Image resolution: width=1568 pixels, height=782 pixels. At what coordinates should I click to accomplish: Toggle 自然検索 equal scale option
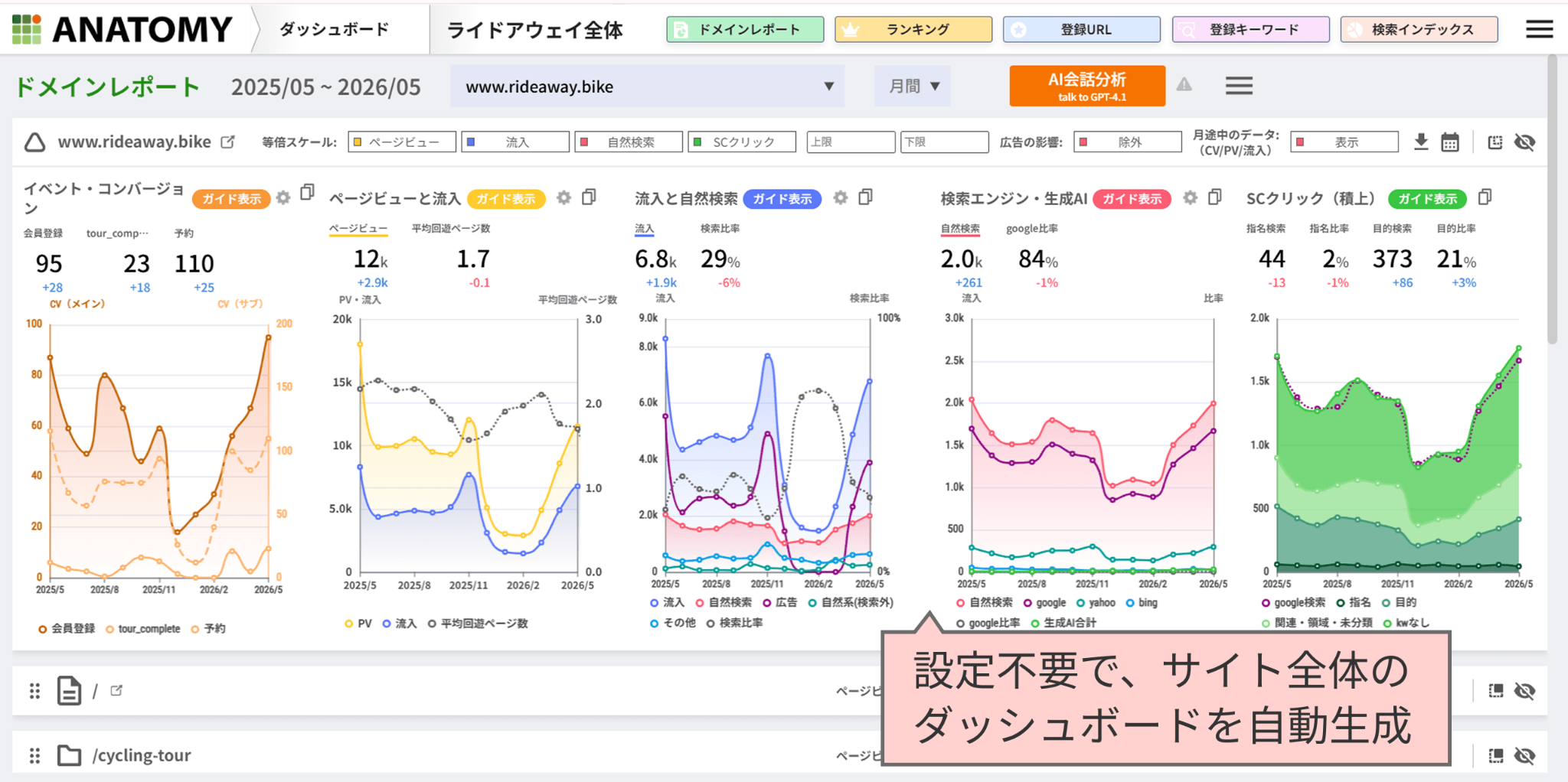(629, 142)
